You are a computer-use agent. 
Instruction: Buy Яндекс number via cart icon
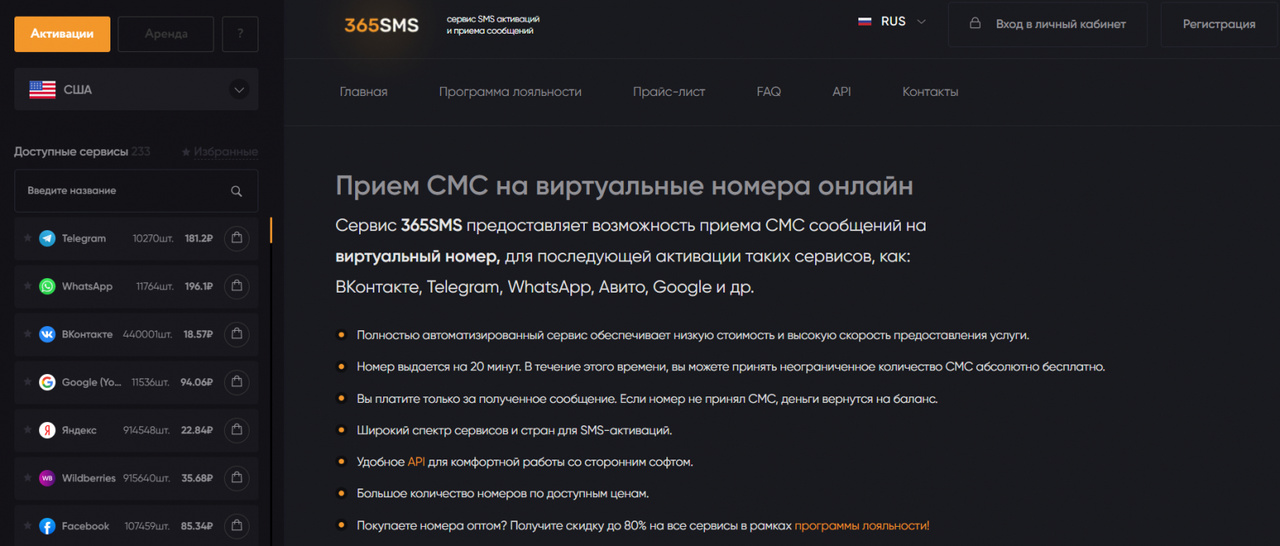[x=236, y=430]
